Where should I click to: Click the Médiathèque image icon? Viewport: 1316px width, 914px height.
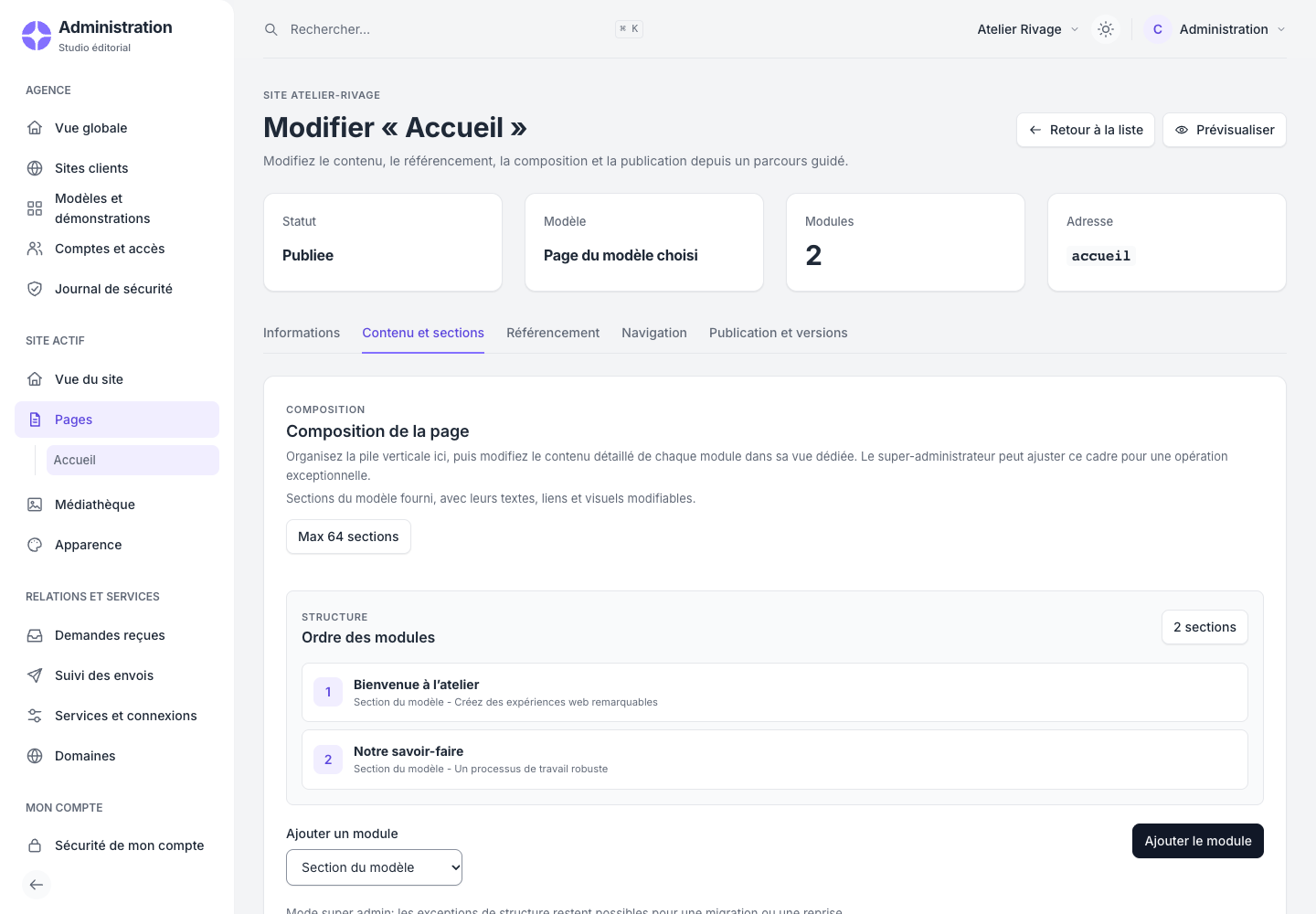[35, 505]
